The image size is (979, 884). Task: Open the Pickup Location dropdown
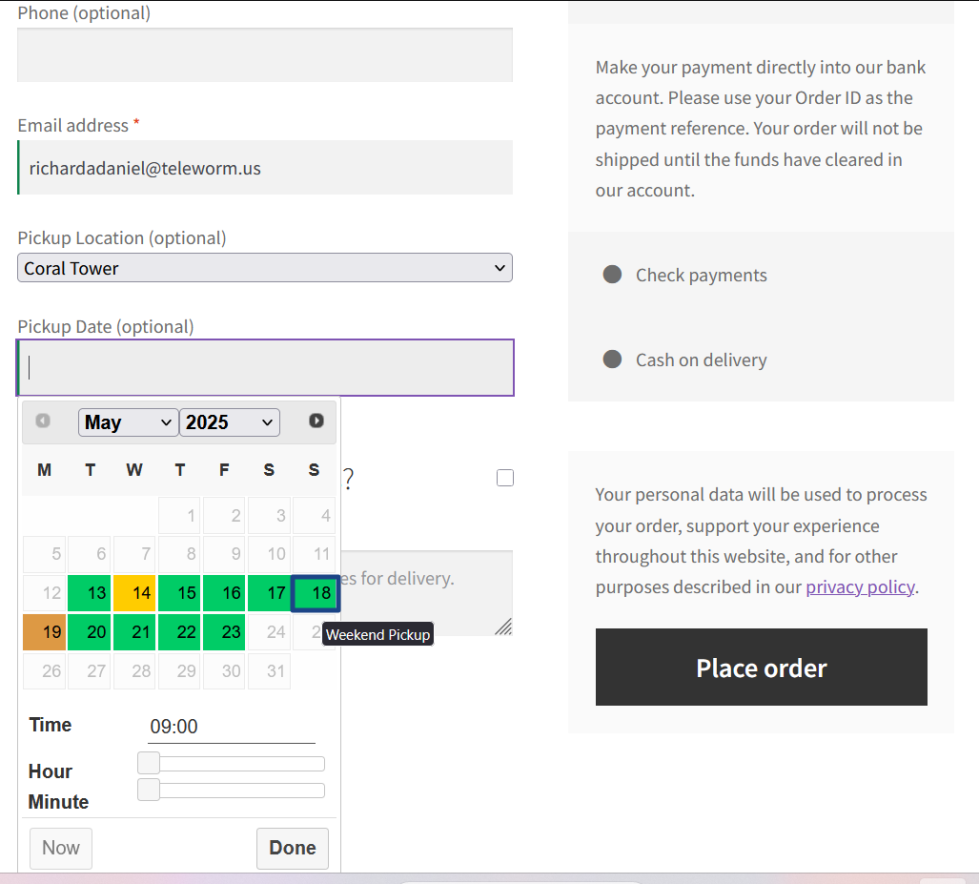pyautogui.click(x=265, y=268)
